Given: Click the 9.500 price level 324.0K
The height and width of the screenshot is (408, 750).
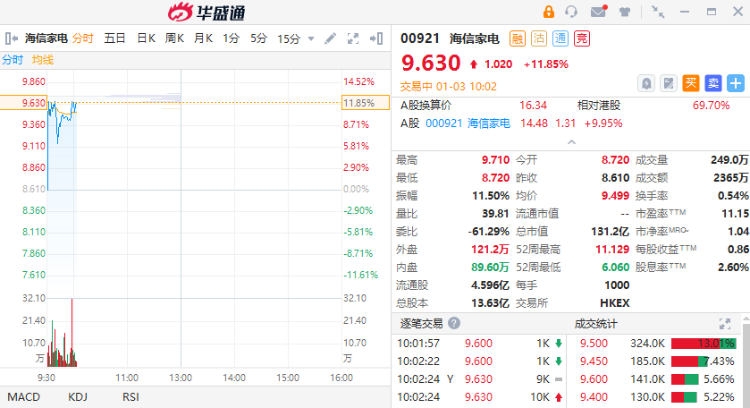Looking at the screenshot, I should click(622, 343).
